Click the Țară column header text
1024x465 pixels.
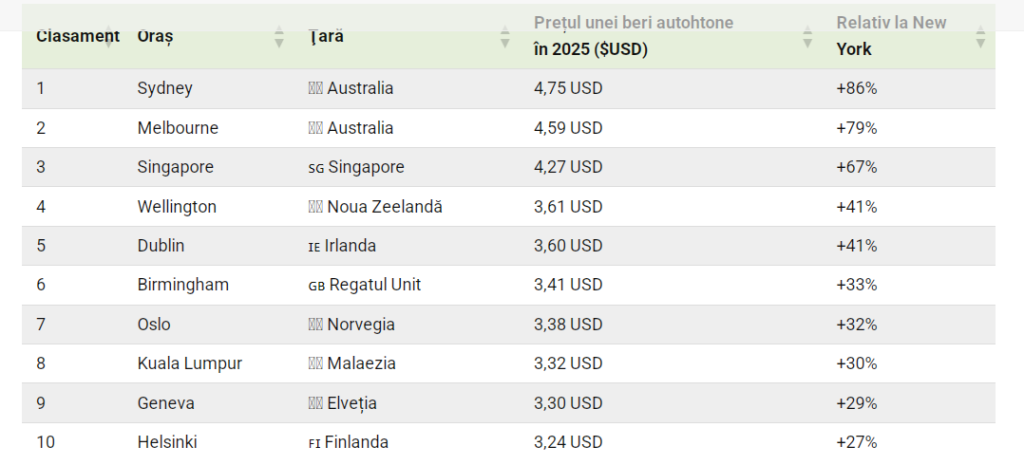[x=327, y=36]
